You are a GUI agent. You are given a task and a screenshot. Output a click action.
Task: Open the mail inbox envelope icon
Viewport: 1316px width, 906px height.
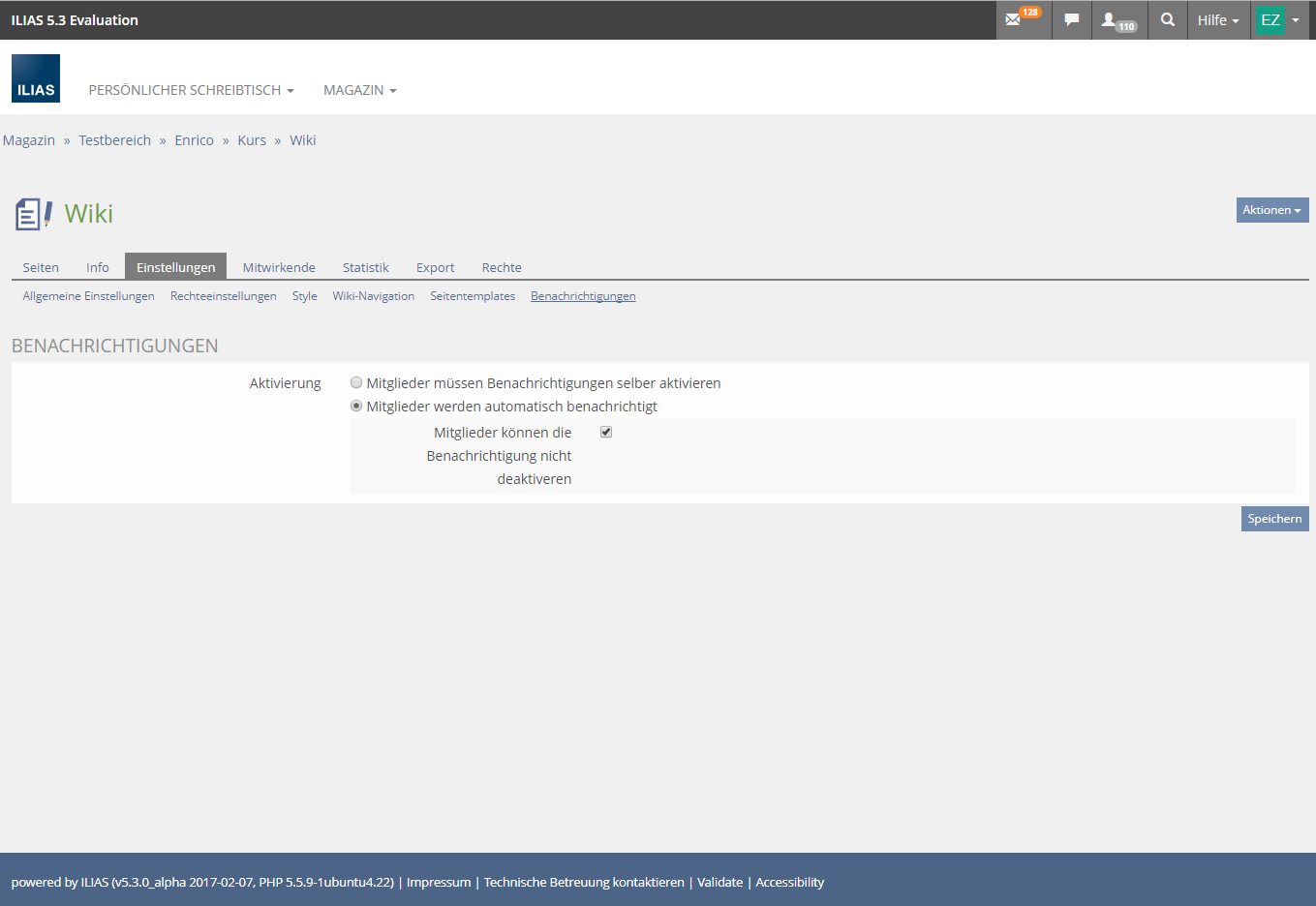1014,19
